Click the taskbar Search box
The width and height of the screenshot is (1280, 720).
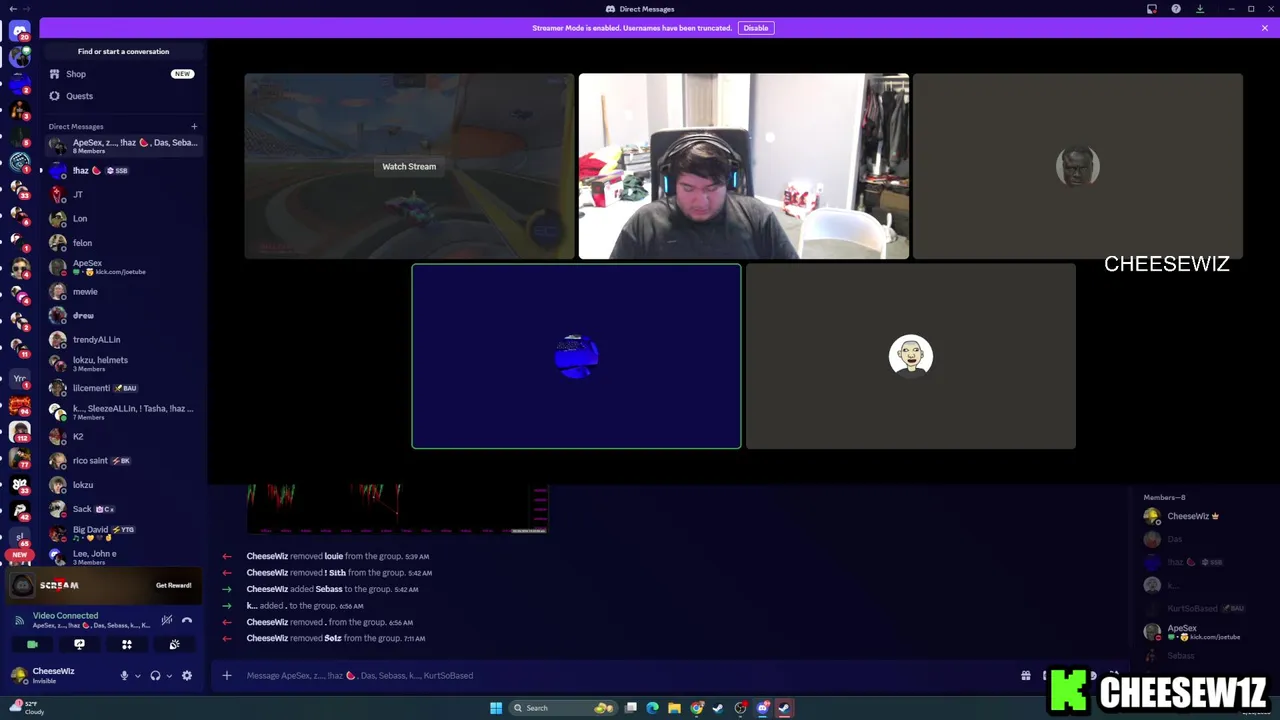(562, 708)
